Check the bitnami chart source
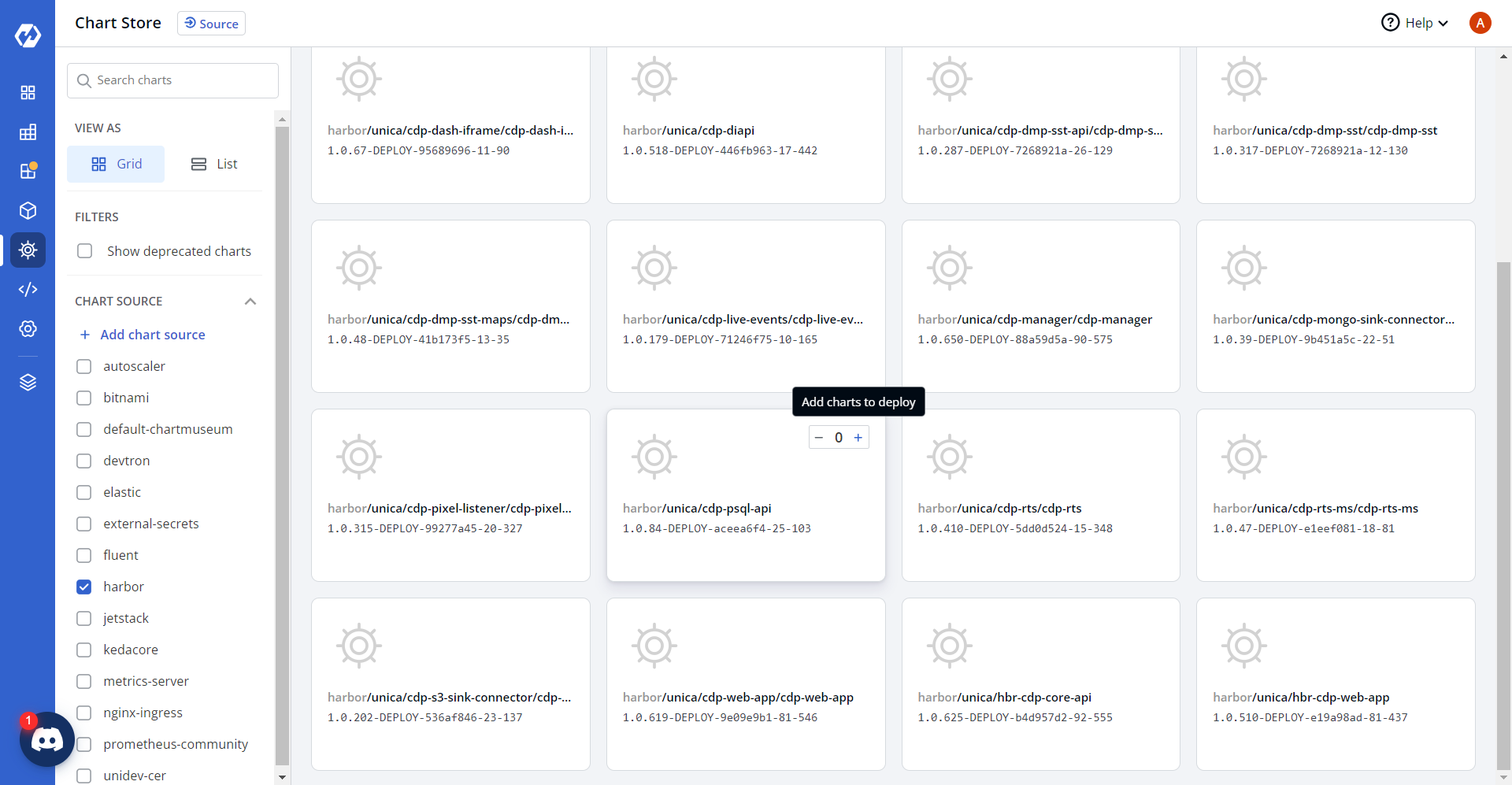1512x785 pixels. click(x=84, y=398)
